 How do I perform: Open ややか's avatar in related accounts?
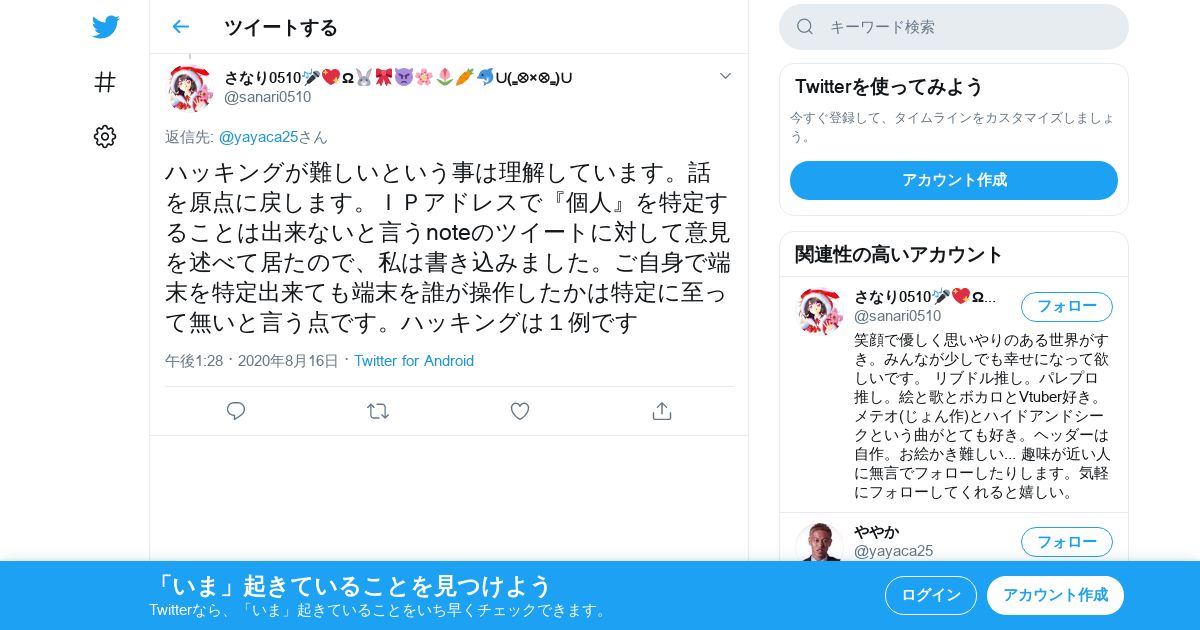[x=819, y=543]
